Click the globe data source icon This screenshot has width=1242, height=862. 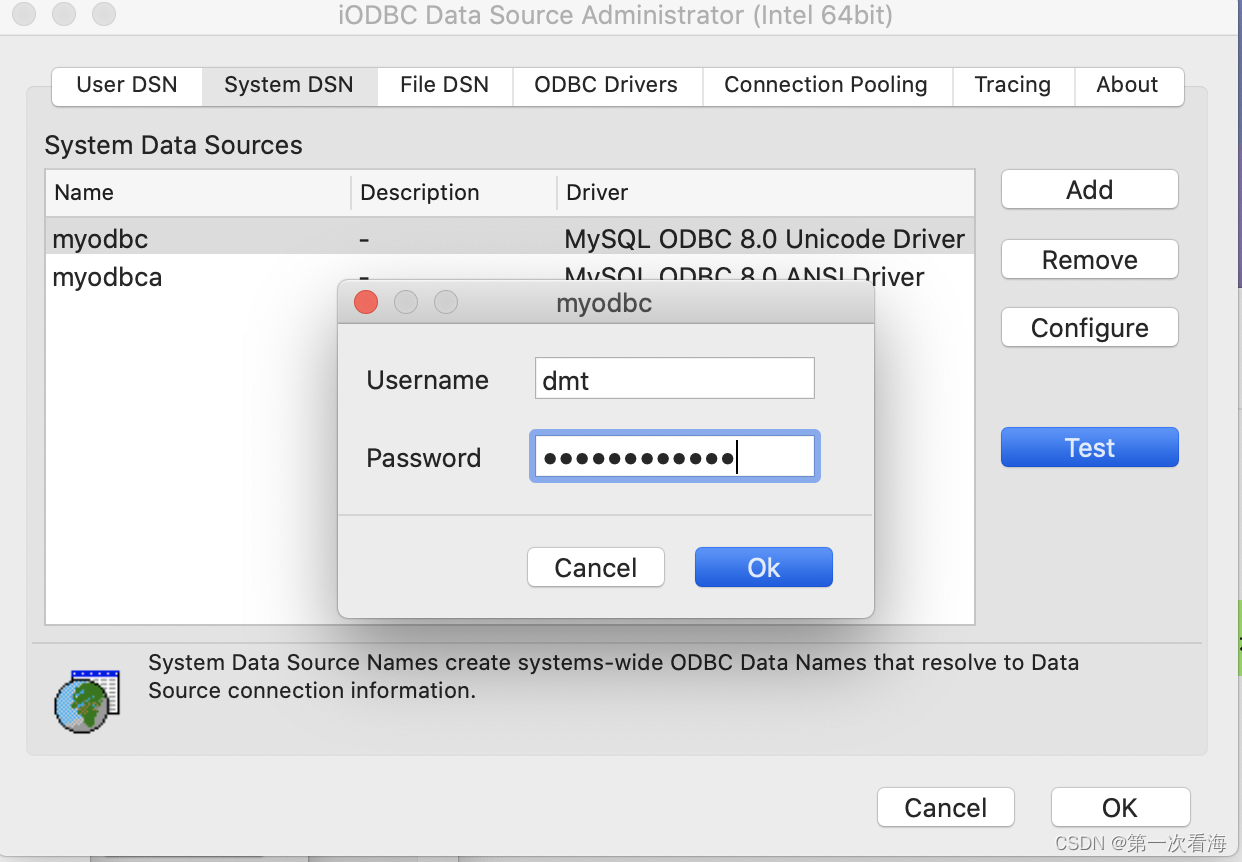(87, 701)
